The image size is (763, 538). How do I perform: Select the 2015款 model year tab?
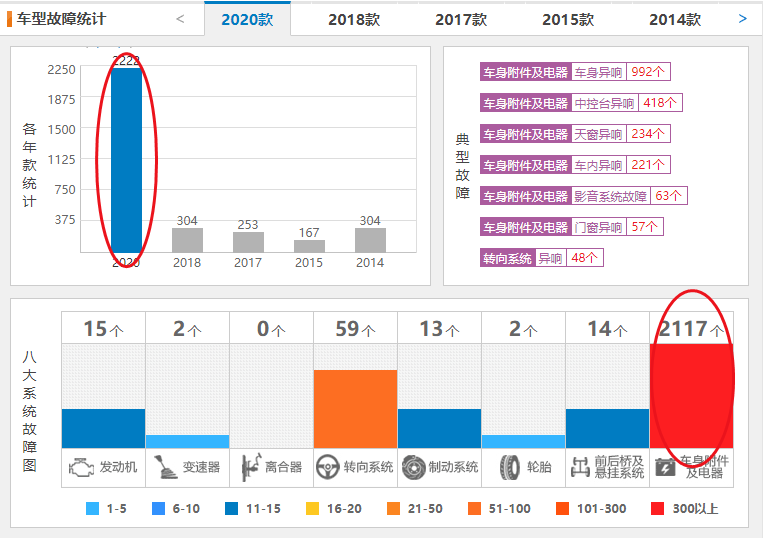(568, 19)
